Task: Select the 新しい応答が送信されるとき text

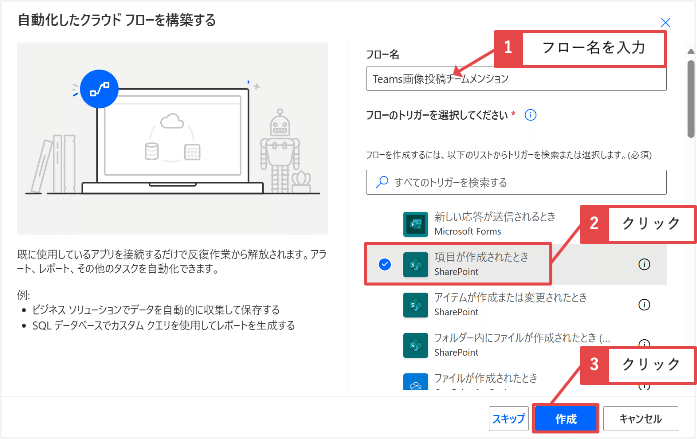Action: pyautogui.click(x=495, y=217)
